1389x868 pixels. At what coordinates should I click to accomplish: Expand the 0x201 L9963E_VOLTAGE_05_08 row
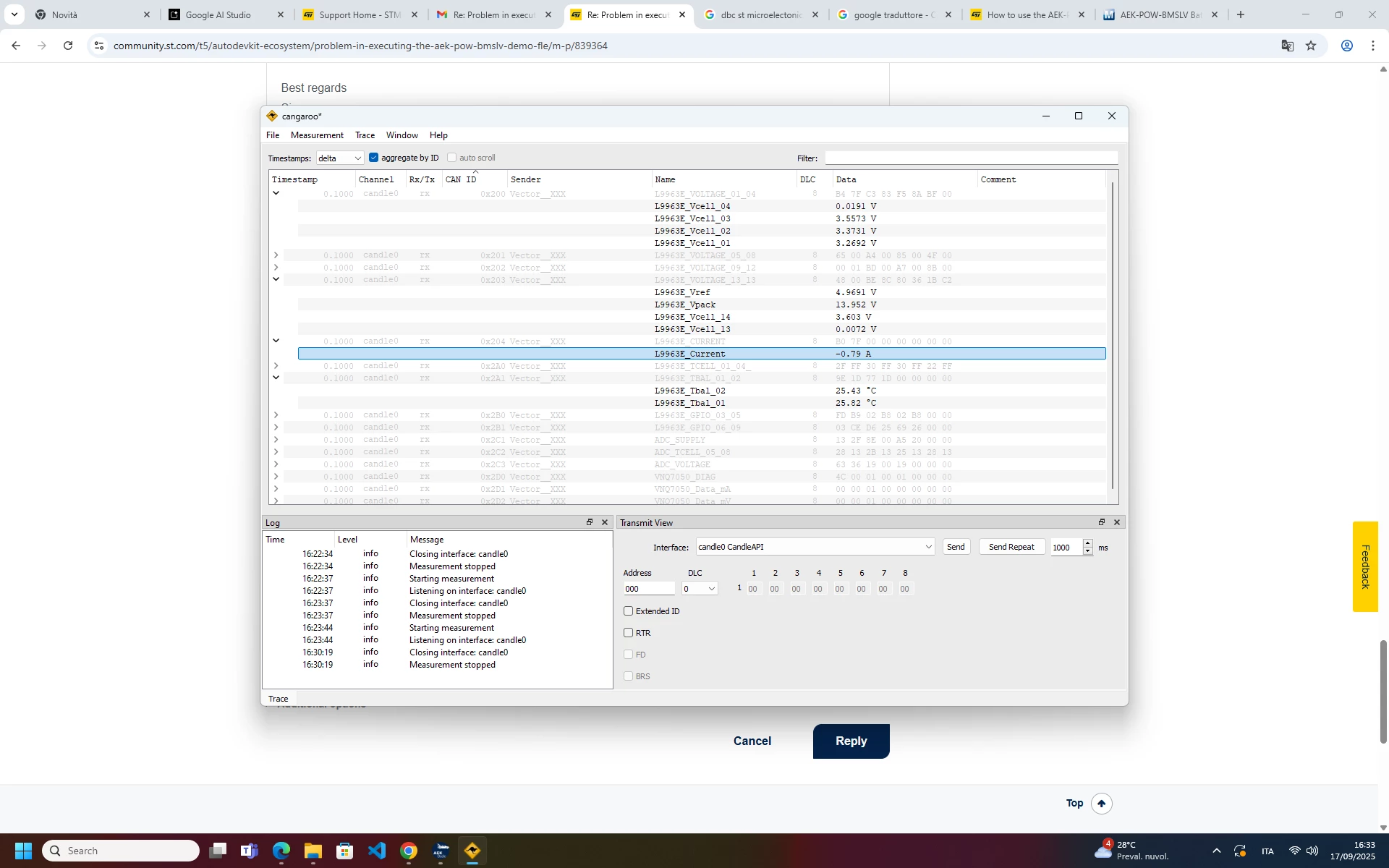[276, 255]
